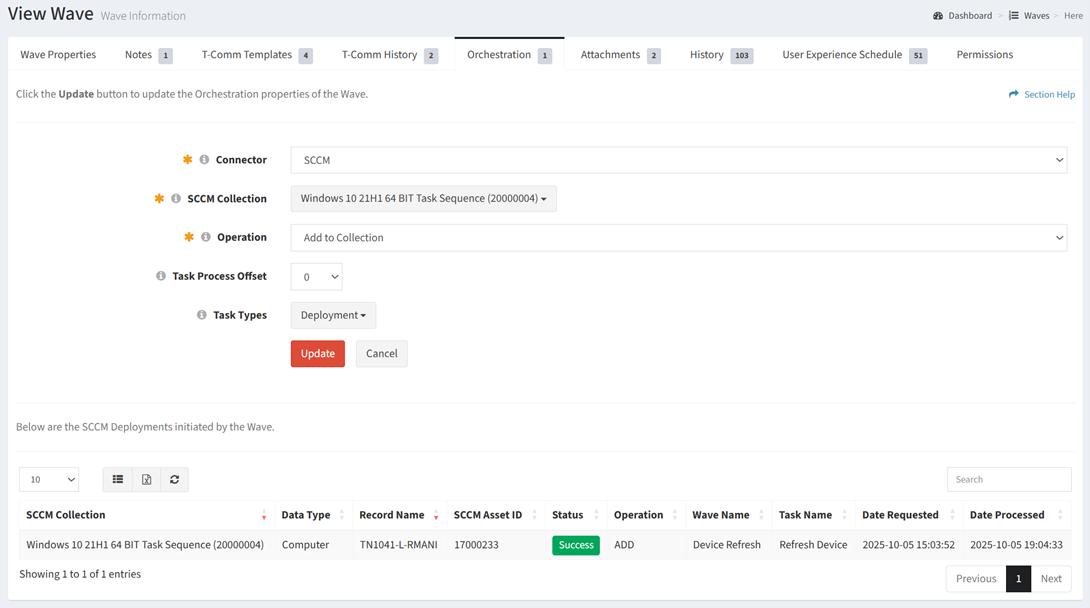Image resolution: width=1090 pixels, height=608 pixels.
Task: Expand the Task Types Deployment dropdown
Action: (x=333, y=316)
